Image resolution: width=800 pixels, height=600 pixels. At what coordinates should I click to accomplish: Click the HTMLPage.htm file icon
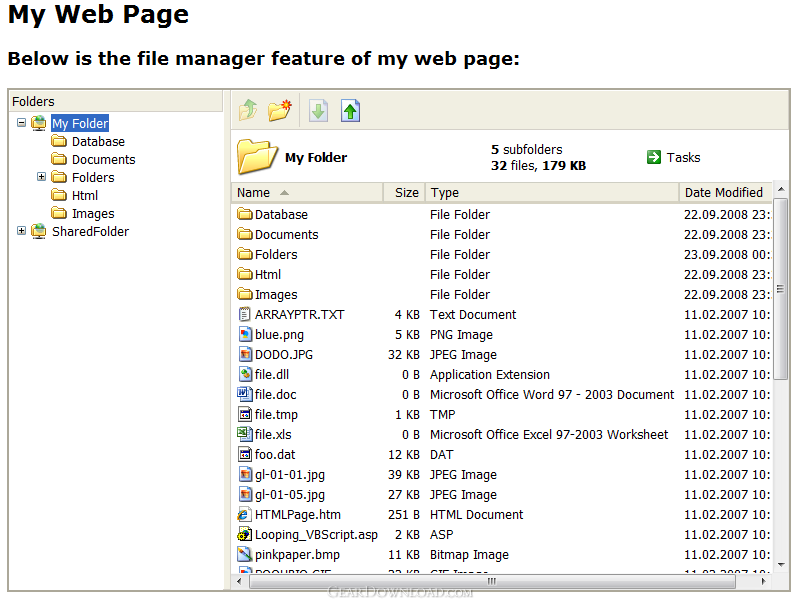[245, 515]
